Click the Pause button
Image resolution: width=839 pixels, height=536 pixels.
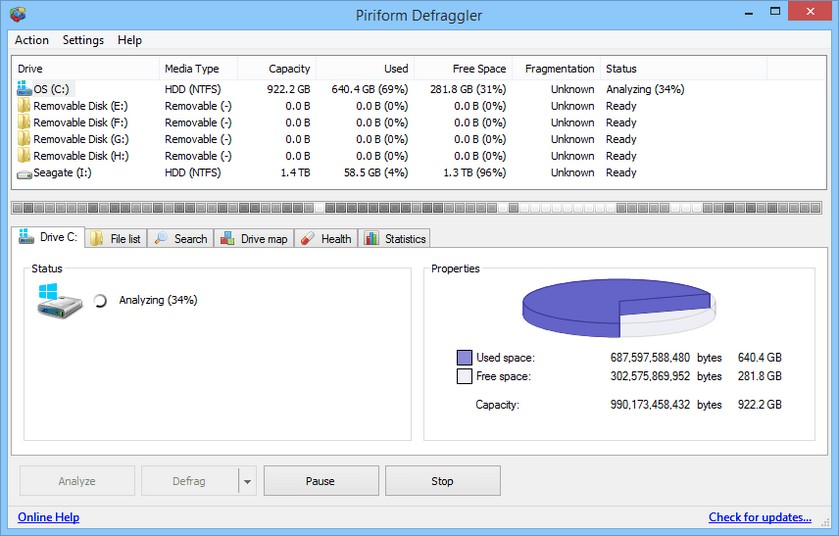(321, 481)
